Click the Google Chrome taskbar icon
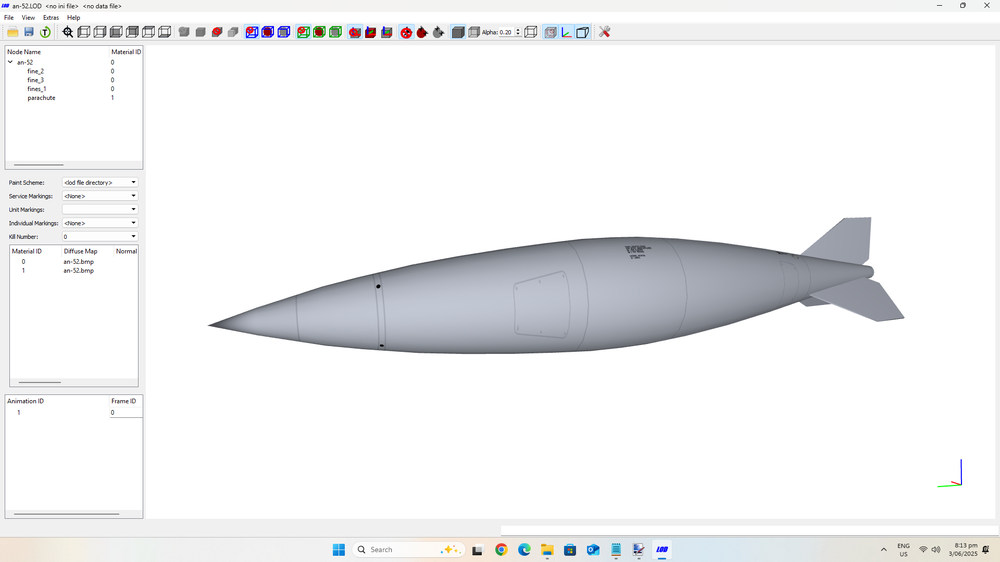1000x562 pixels. coord(501,550)
